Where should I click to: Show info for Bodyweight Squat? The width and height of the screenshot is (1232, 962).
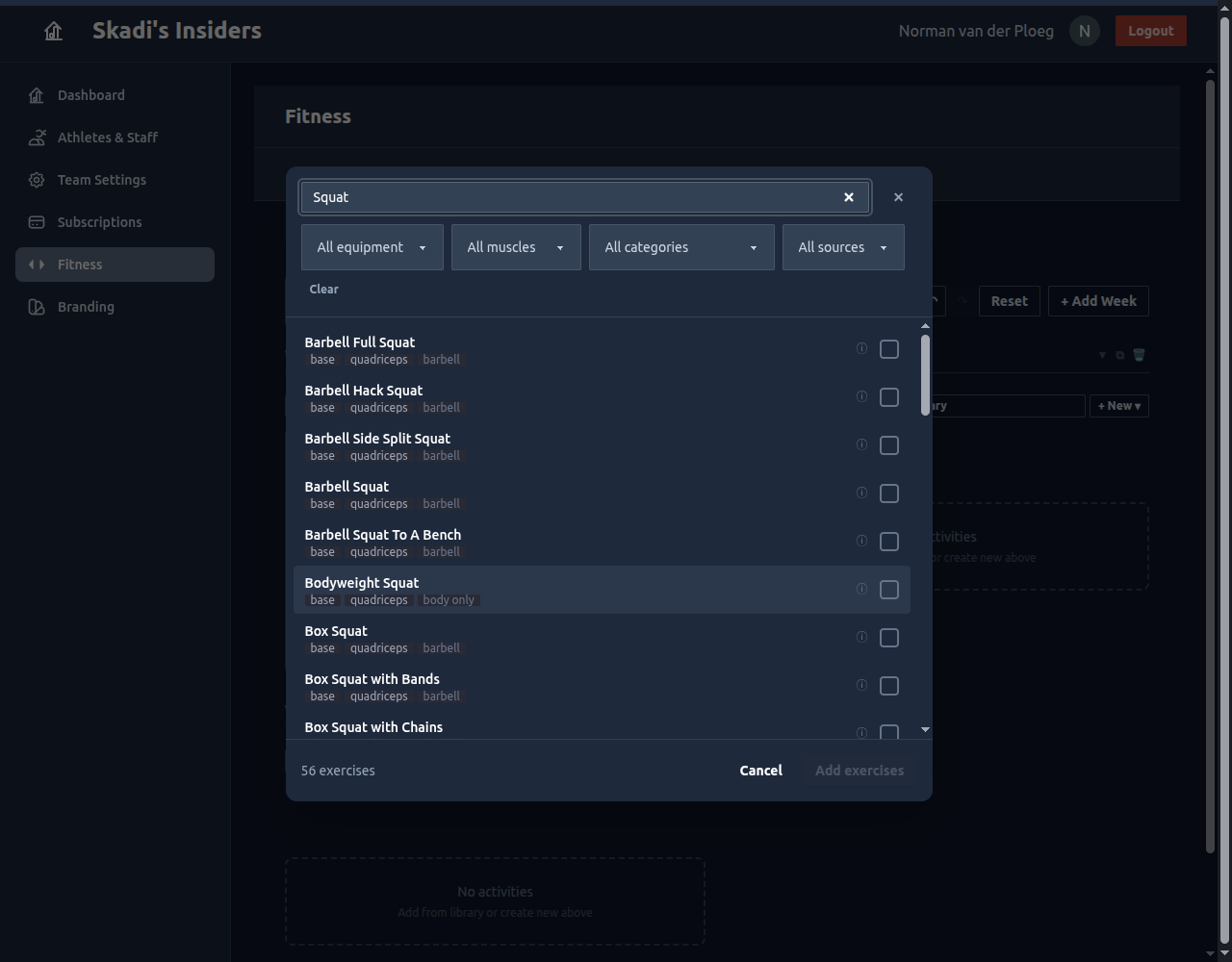[x=861, y=589]
